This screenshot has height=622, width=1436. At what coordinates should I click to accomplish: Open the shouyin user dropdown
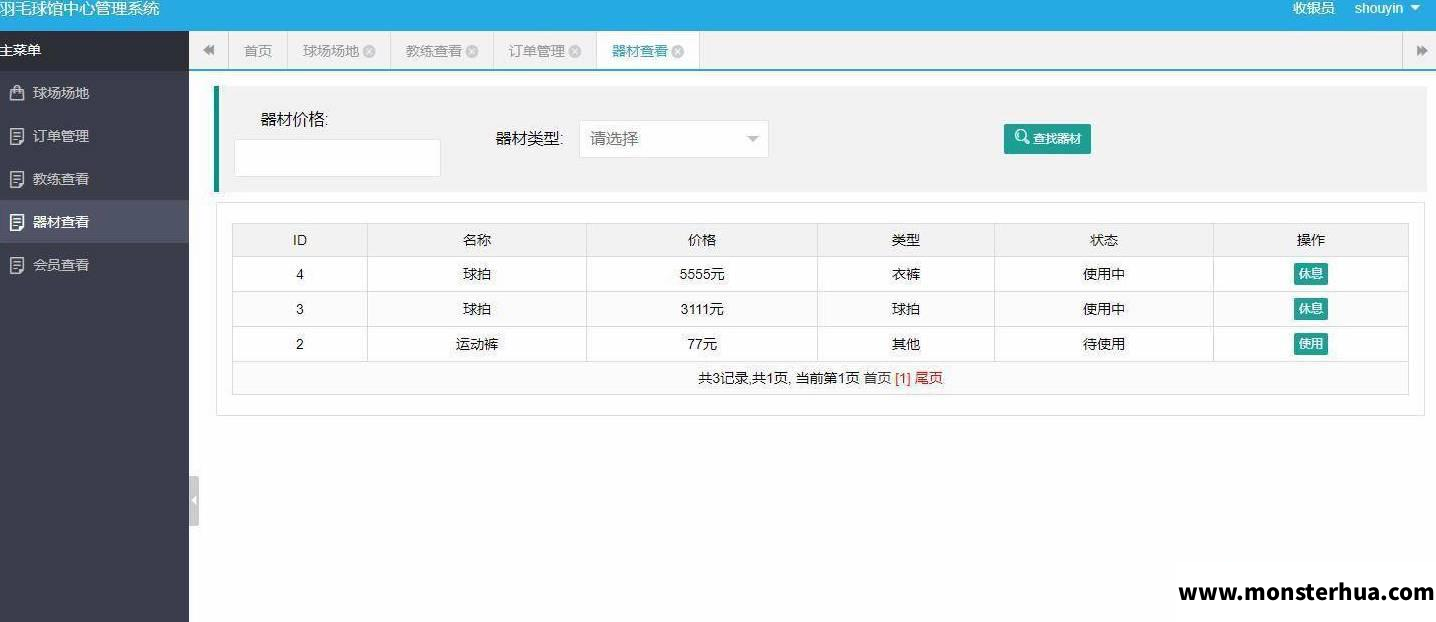coord(1387,8)
